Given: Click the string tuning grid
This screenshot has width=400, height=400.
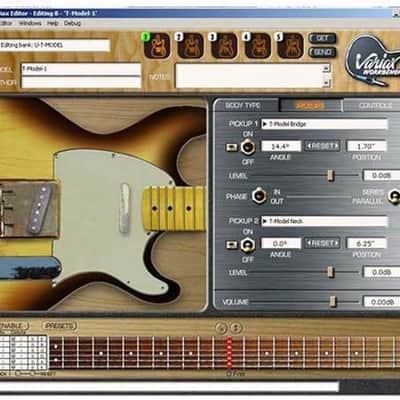Looking at the screenshot, I should tap(23, 353).
